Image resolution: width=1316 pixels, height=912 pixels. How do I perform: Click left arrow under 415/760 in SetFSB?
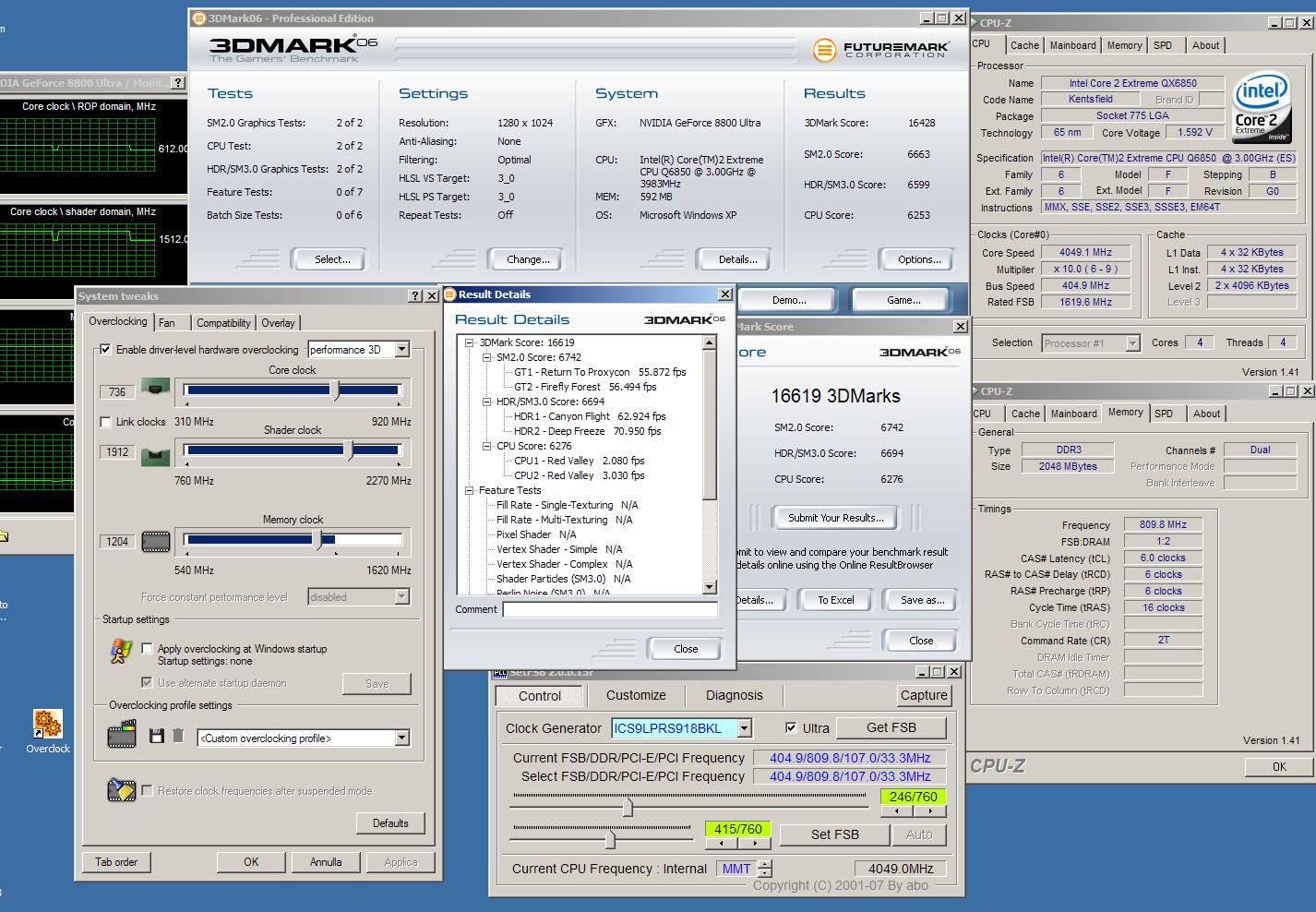point(721,844)
